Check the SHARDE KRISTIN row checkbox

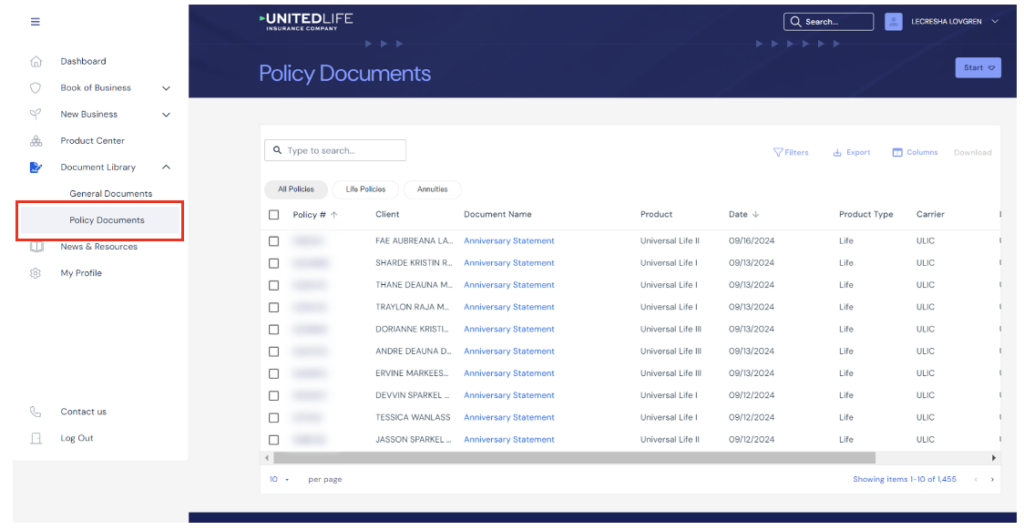coord(274,263)
